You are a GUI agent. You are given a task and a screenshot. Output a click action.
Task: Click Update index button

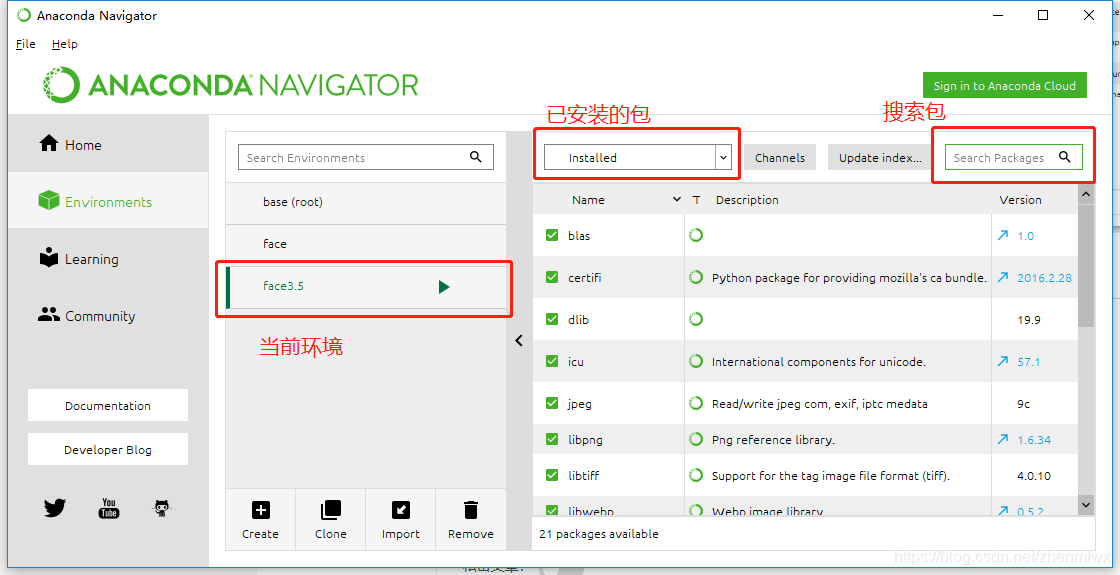click(x=880, y=157)
